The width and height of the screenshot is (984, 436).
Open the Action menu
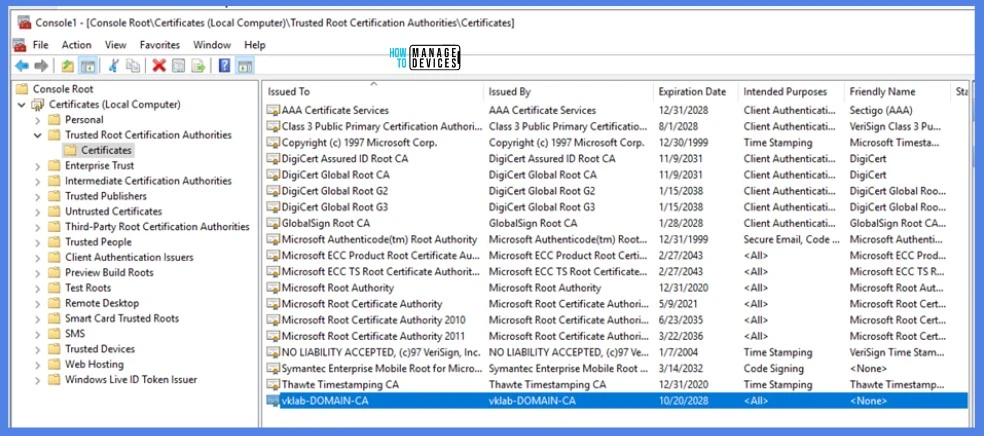(77, 45)
